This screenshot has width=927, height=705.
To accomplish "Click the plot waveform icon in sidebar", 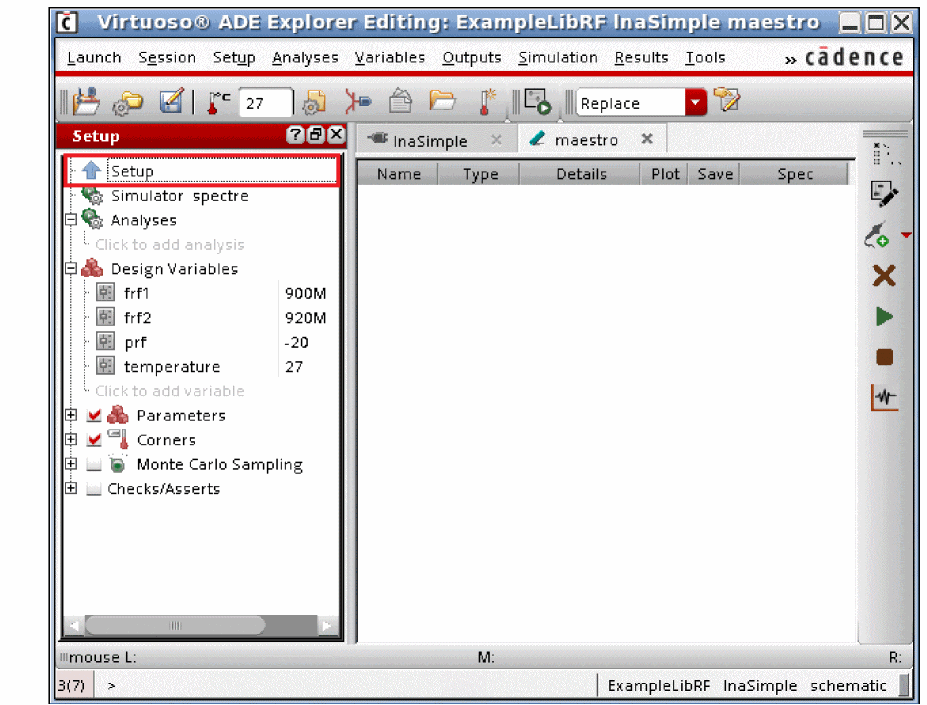I will pyautogui.click(x=884, y=397).
